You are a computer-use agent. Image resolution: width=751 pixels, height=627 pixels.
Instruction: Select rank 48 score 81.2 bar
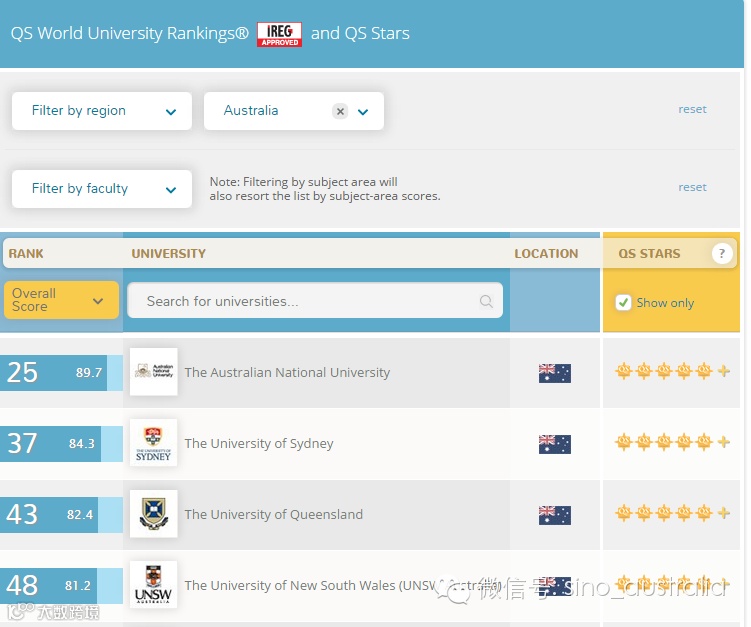coord(61,585)
